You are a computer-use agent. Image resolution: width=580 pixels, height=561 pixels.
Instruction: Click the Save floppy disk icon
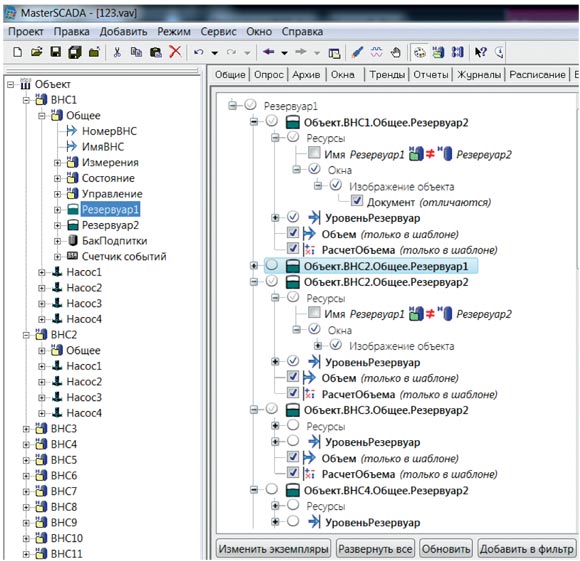(55, 52)
